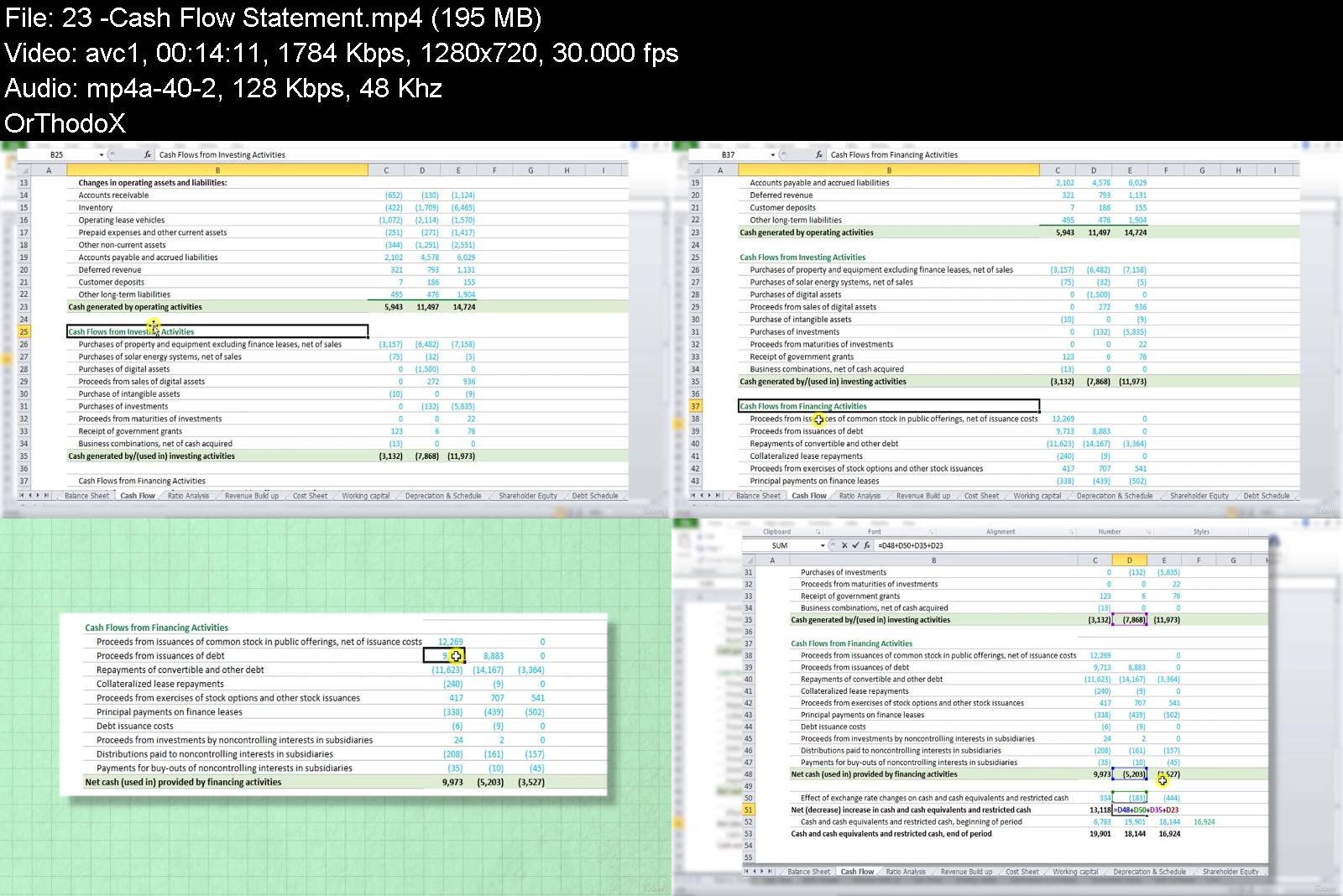Click 'Changes in operating assets and liabilities:' heading
The width and height of the screenshot is (1343, 896).
[x=153, y=182]
